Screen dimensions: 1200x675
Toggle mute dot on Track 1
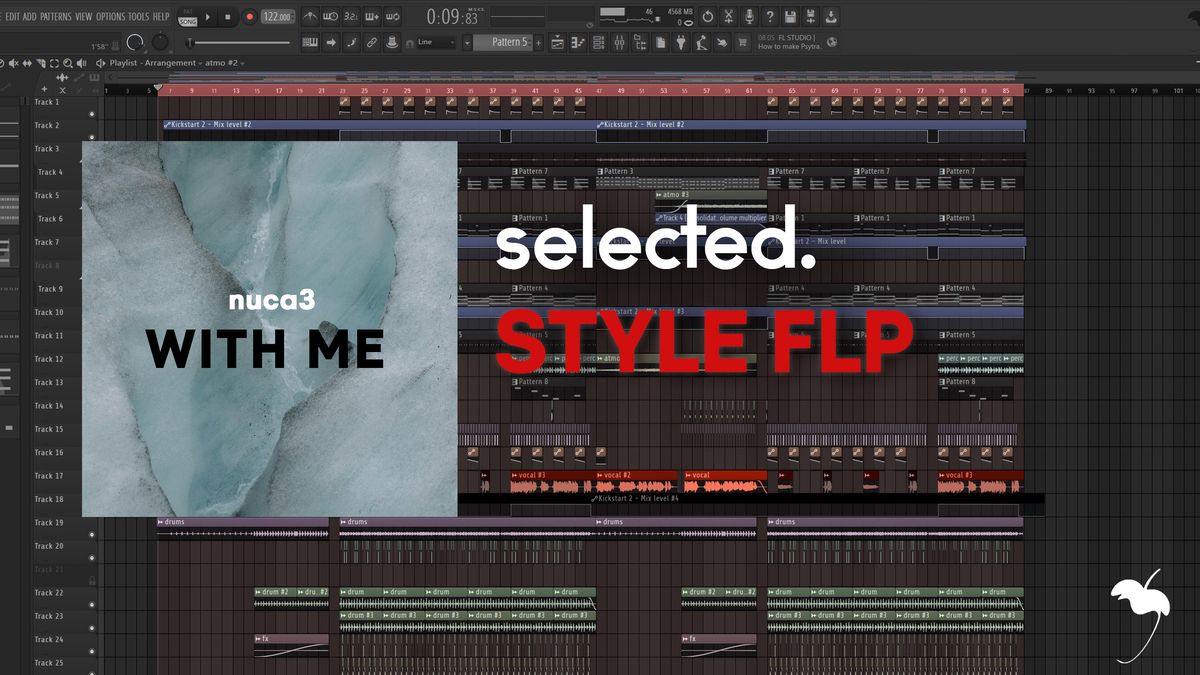(x=92, y=113)
